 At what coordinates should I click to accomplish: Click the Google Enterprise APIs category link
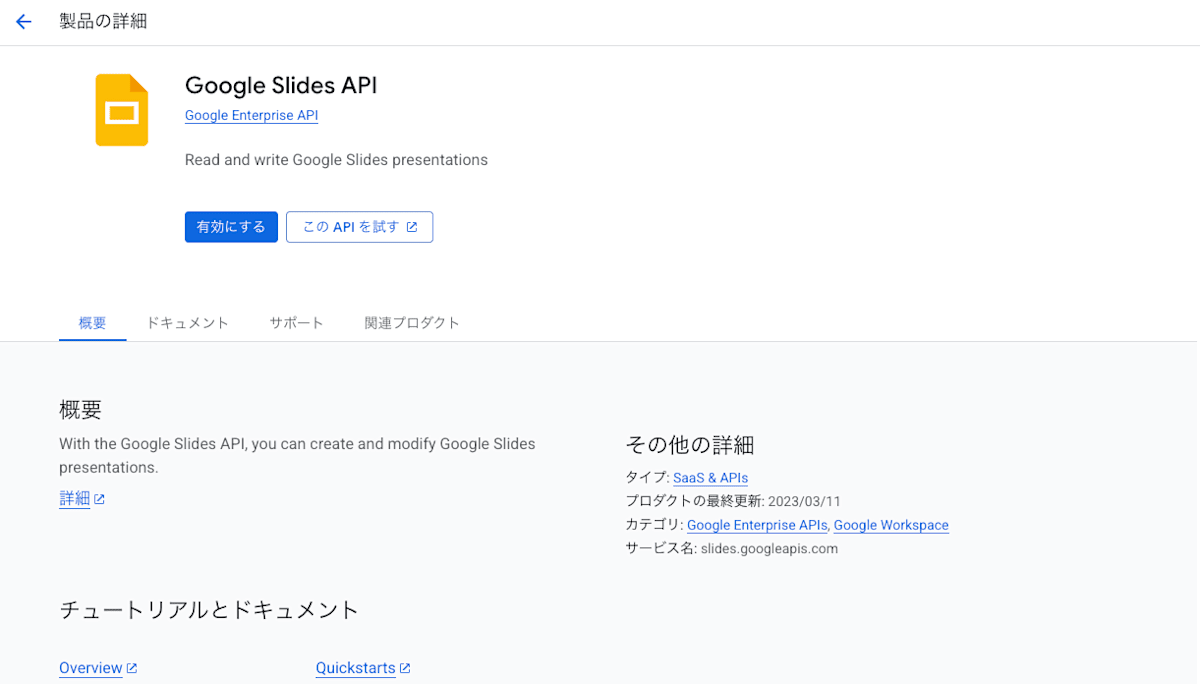point(757,525)
